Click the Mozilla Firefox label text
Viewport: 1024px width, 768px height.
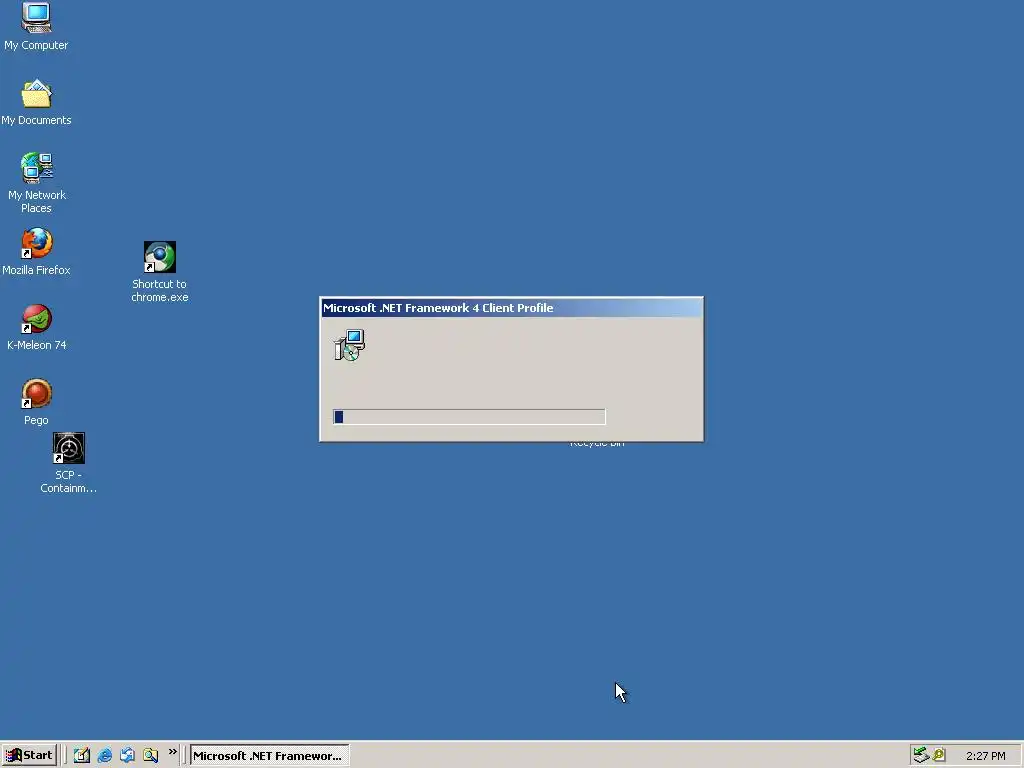[36, 270]
